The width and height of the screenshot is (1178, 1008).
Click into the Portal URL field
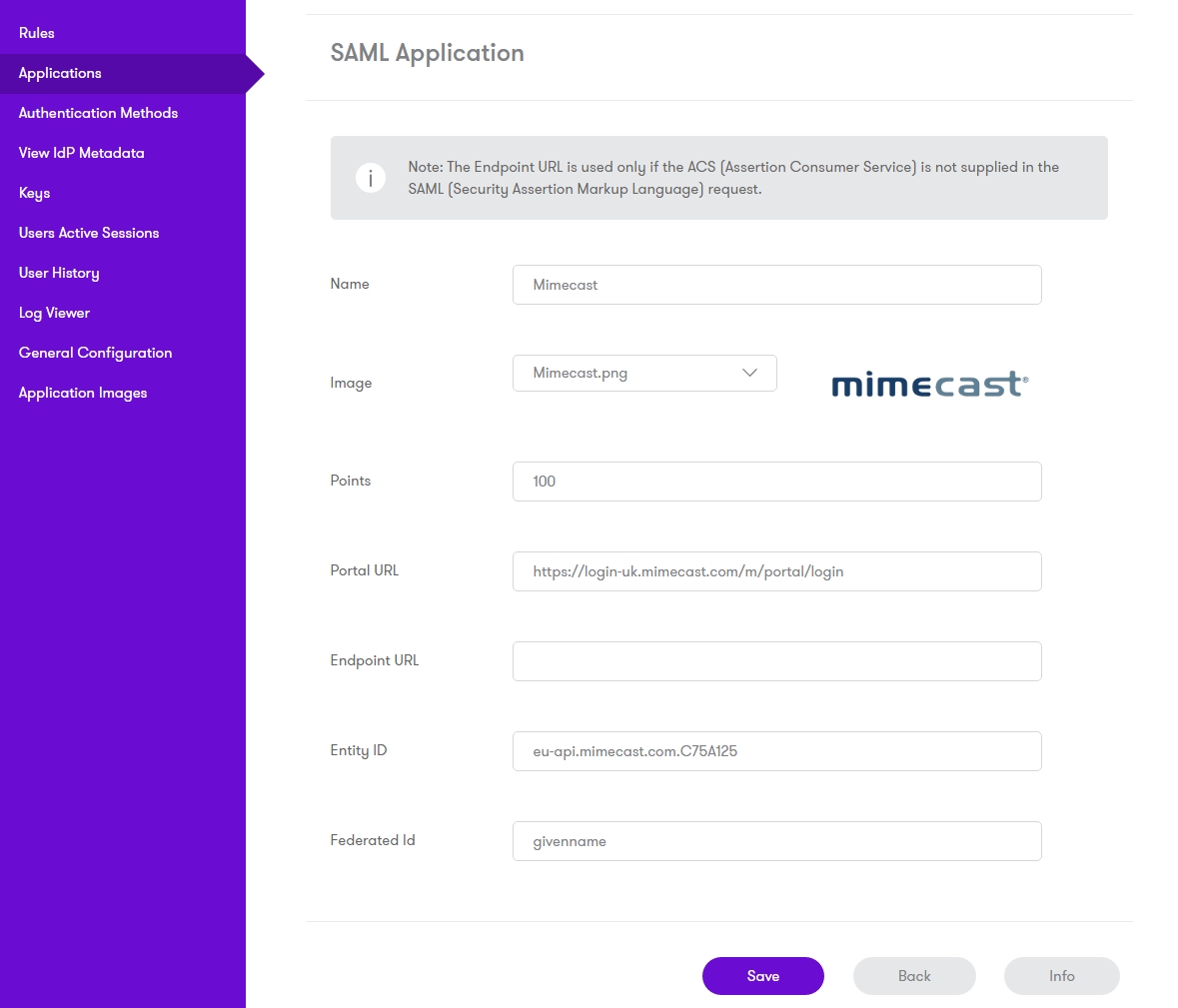tap(776, 571)
